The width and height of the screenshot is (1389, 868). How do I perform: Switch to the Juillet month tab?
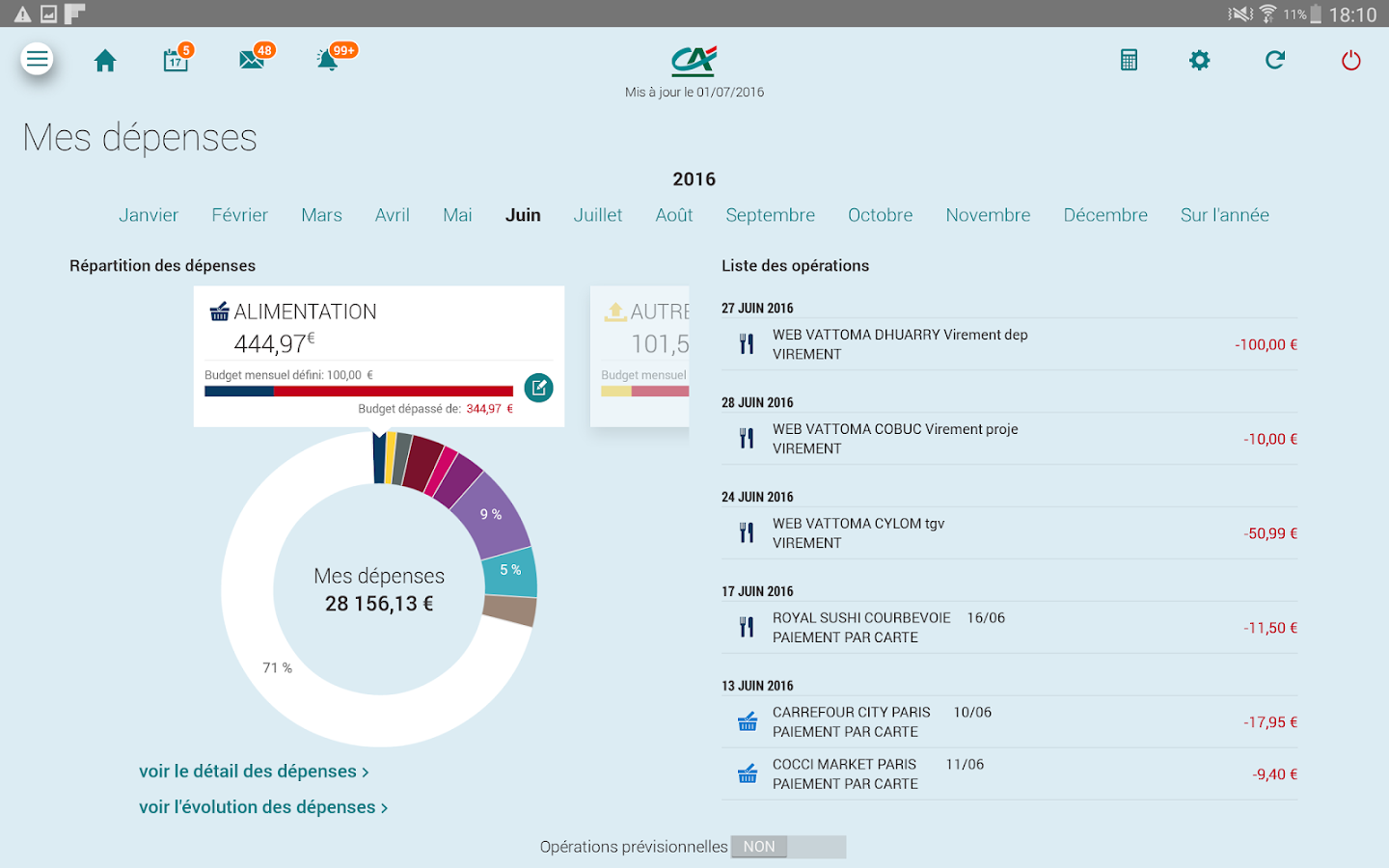[598, 215]
